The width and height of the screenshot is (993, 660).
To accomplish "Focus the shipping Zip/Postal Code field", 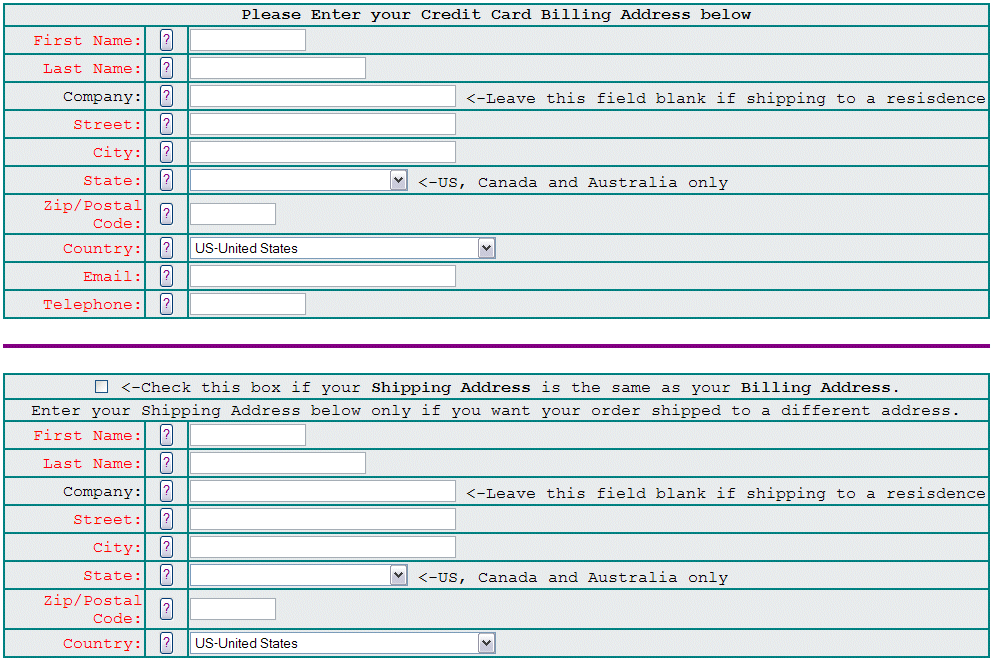I will (x=232, y=609).
